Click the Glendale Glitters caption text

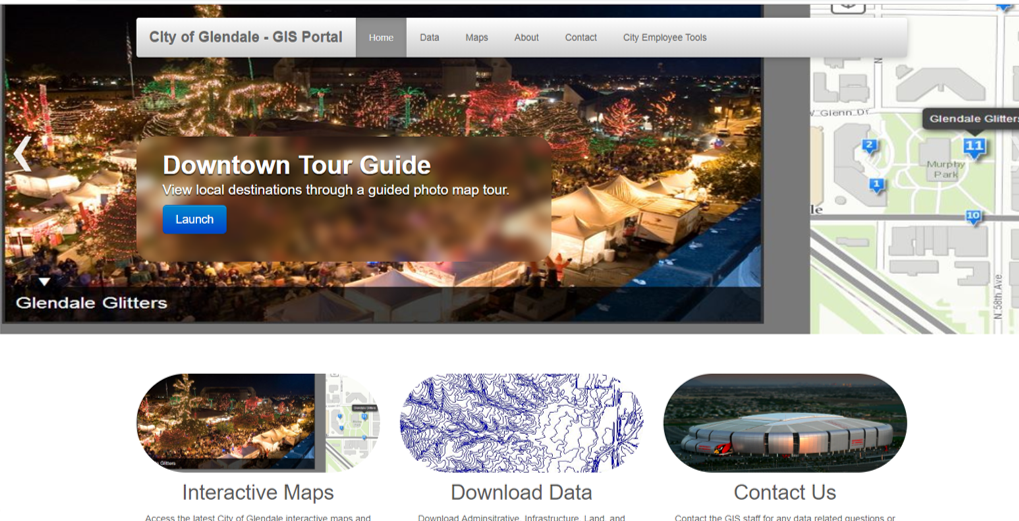(92, 303)
